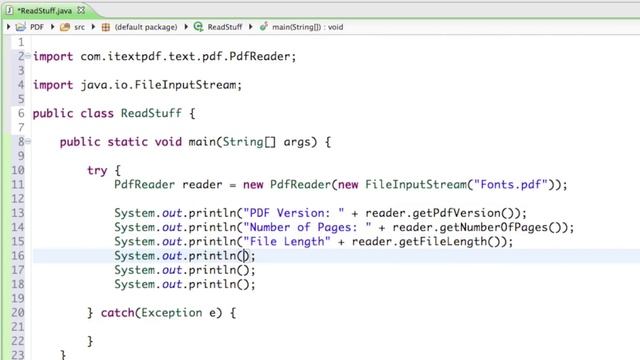Click line number 16 in the gutter
Screen dimensions: 640x360
(x=18, y=256)
